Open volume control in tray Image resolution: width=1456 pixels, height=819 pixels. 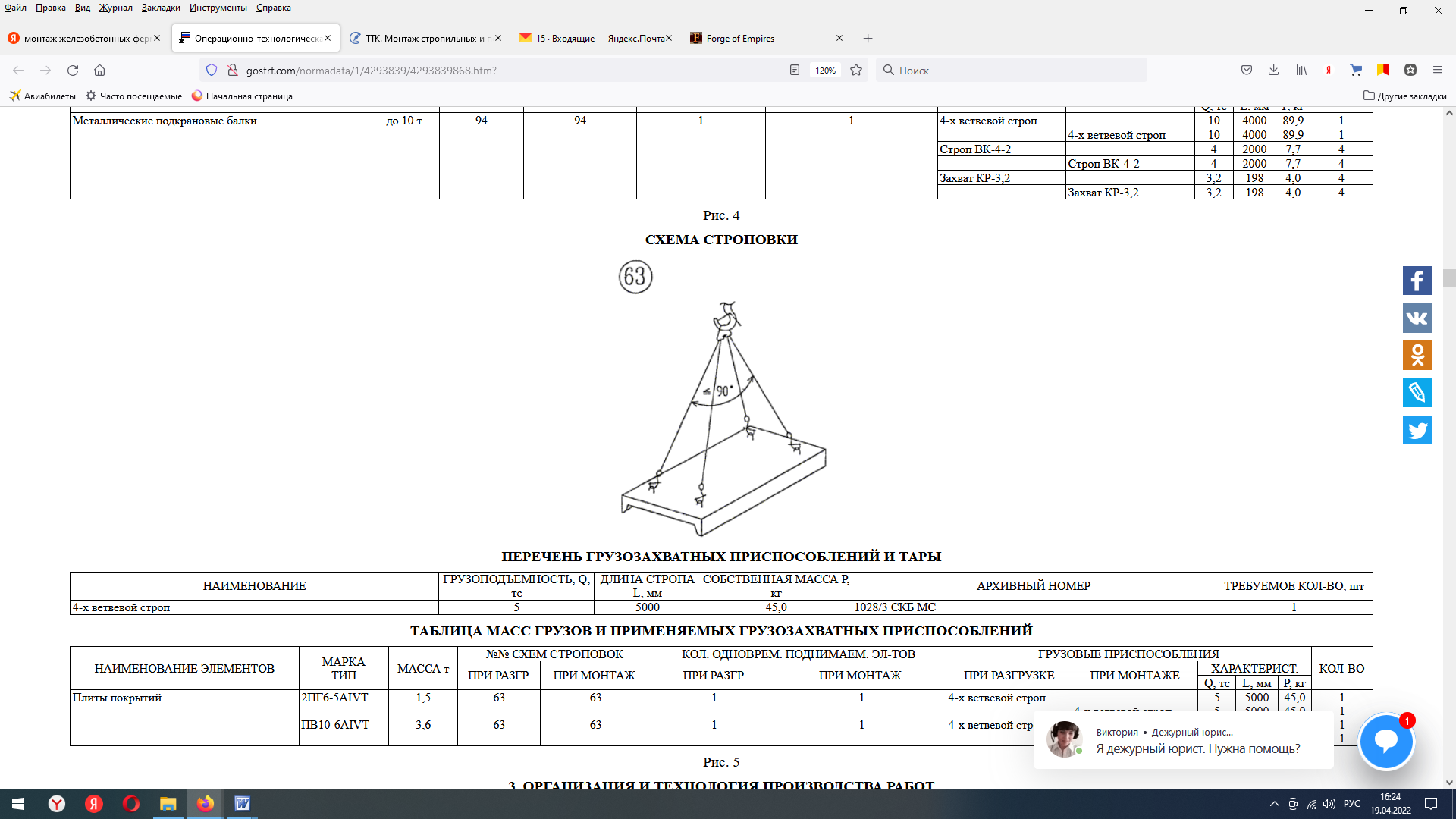tap(1329, 804)
